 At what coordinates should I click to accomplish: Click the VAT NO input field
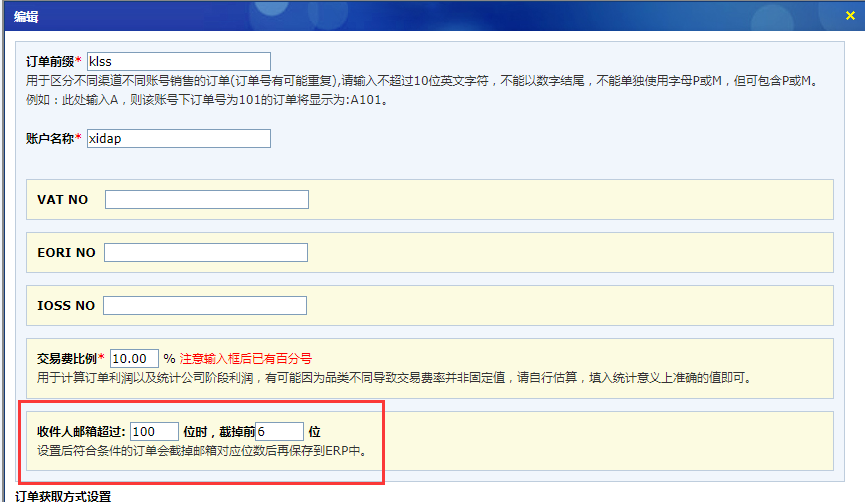point(207,199)
